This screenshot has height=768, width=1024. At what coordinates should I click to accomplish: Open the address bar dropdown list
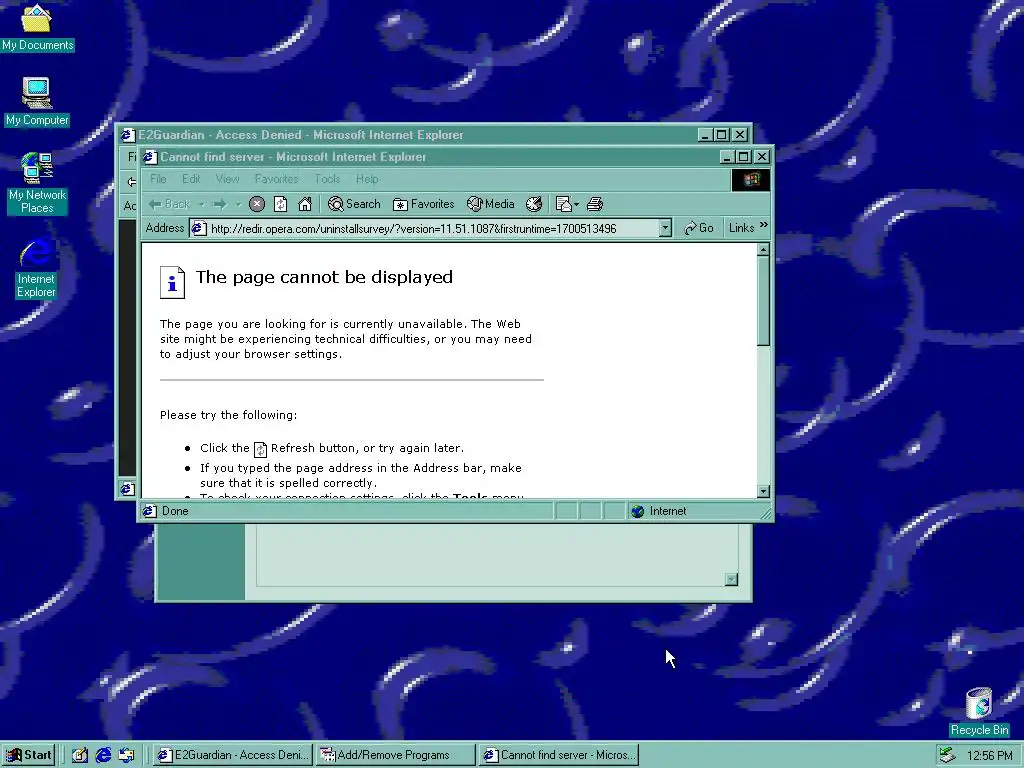pos(665,228)
